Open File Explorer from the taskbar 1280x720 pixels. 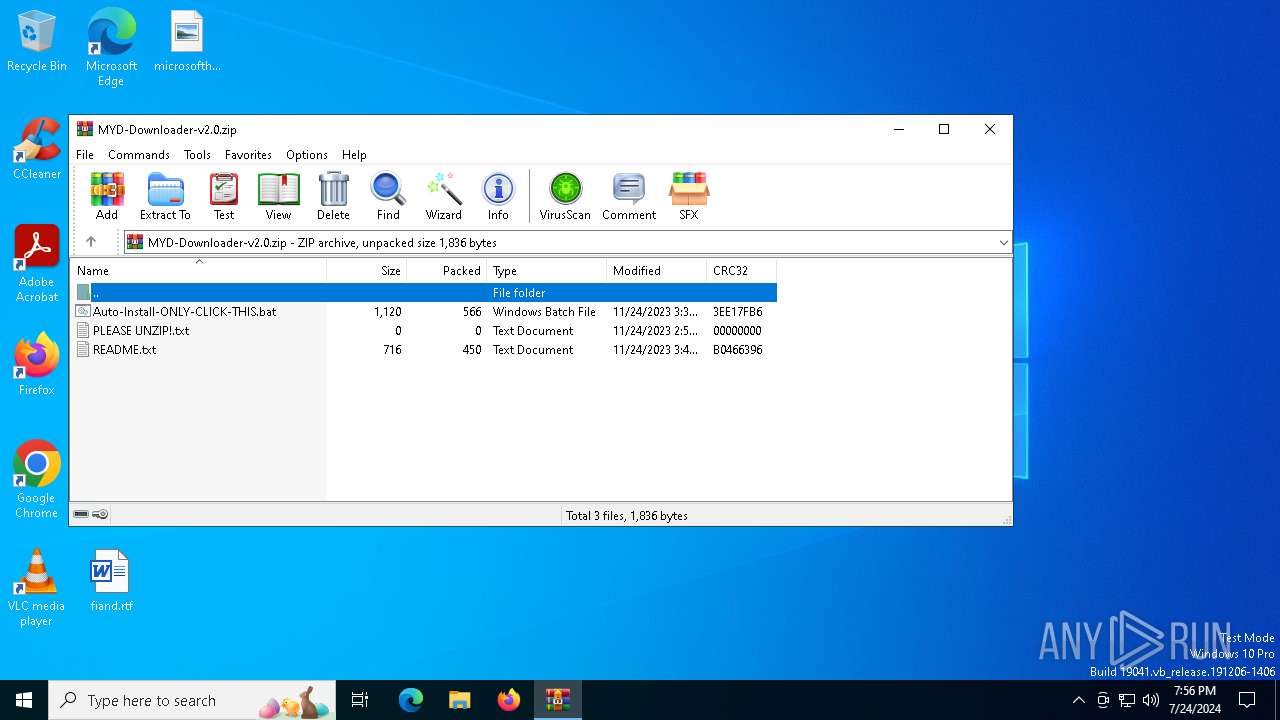coord(460,700)
